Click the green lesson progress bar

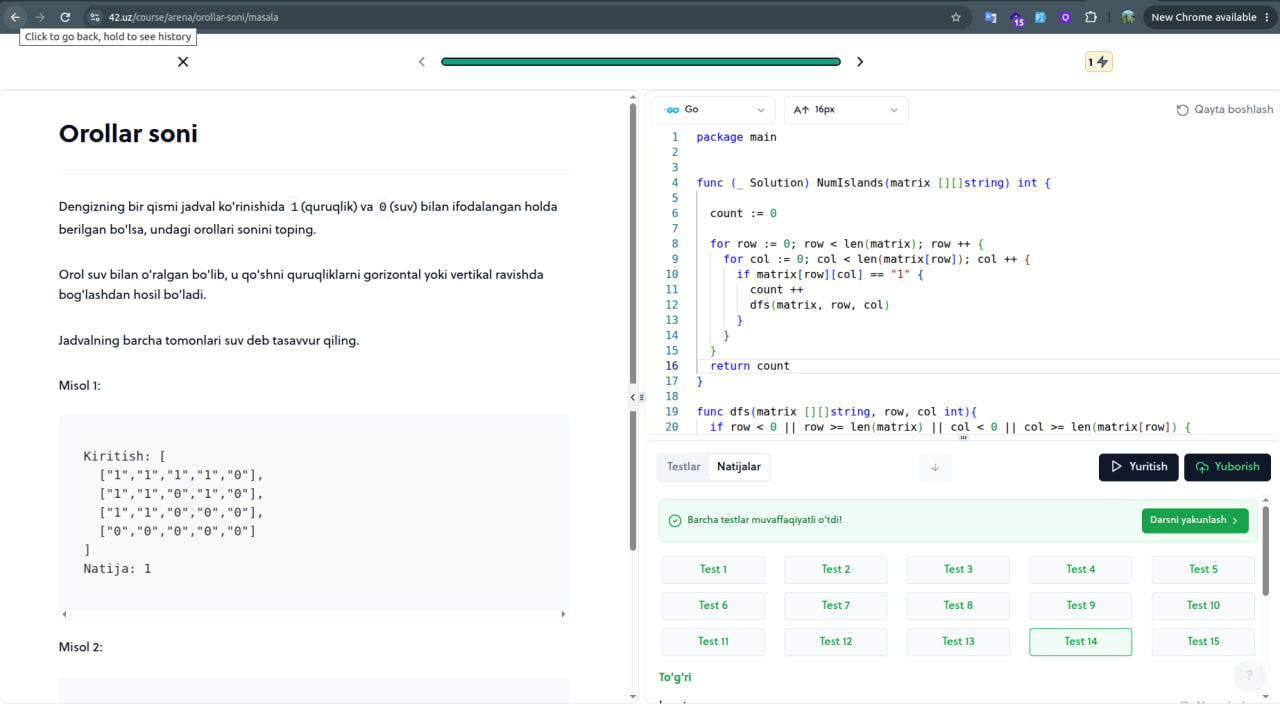641,62
